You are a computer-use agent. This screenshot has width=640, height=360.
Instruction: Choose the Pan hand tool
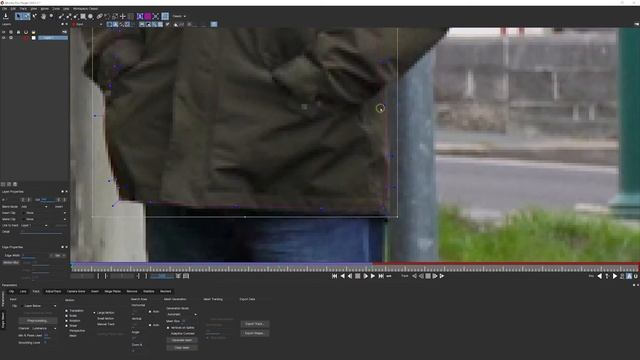(x=43, y=16)
